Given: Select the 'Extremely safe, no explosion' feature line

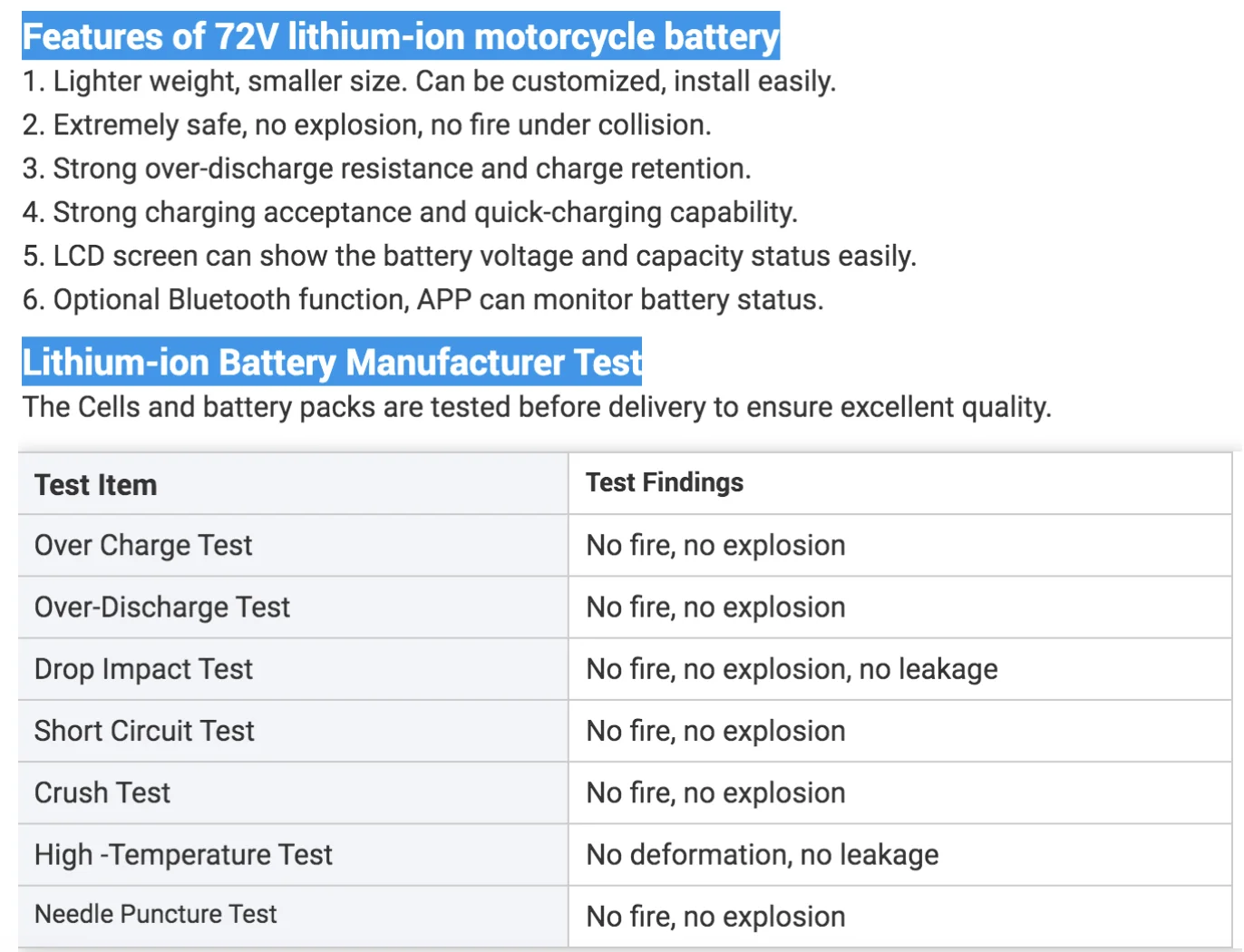Looking at the screenshot, I should (366, 125).
